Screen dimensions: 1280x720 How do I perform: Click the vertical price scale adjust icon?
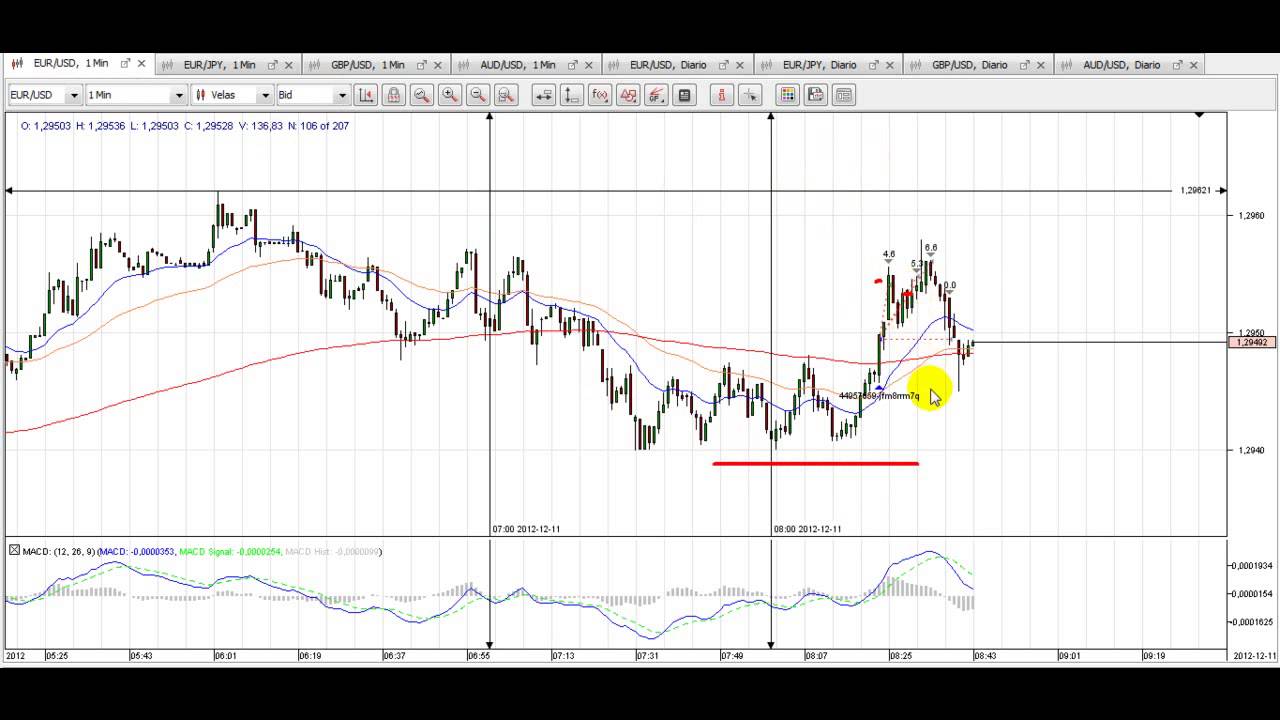[x=572, y=95]
